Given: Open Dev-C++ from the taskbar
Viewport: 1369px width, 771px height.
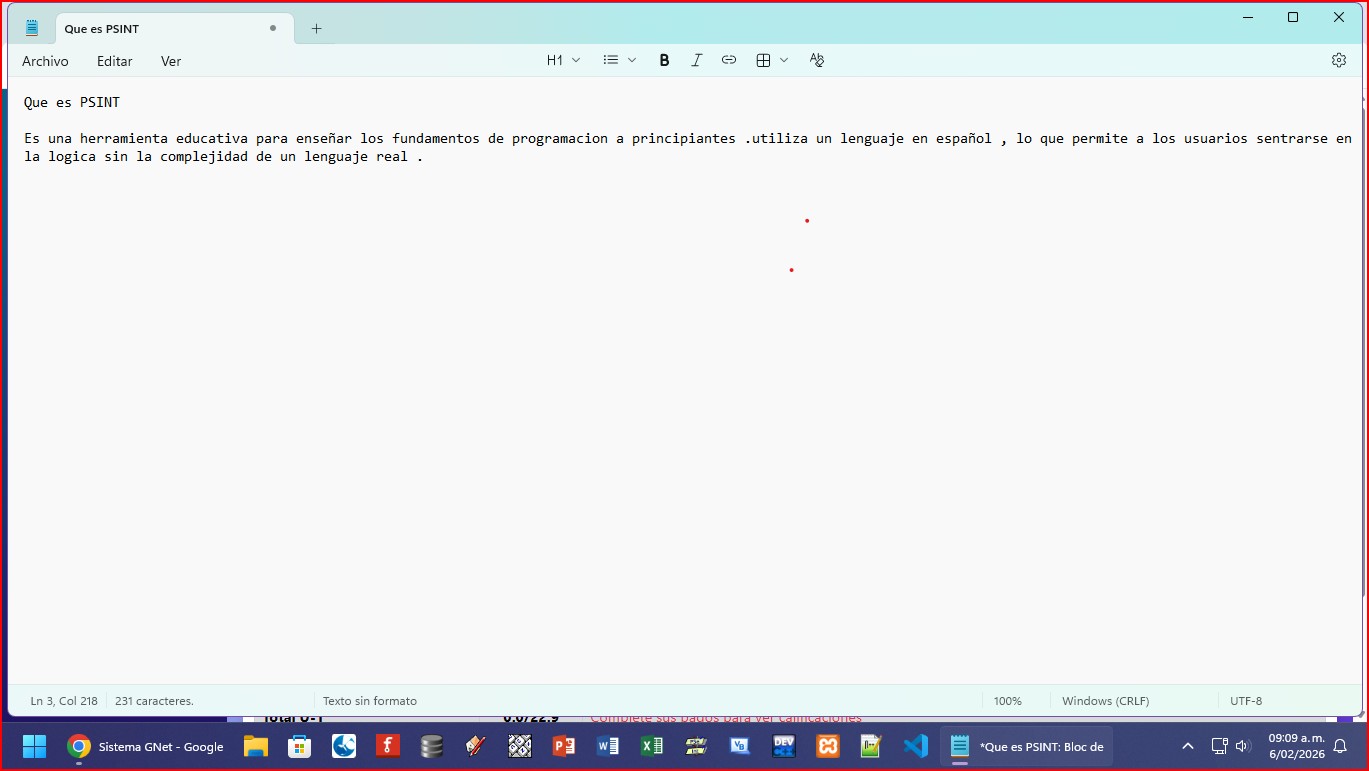Looking at the screenshot, I should point(784,746).
